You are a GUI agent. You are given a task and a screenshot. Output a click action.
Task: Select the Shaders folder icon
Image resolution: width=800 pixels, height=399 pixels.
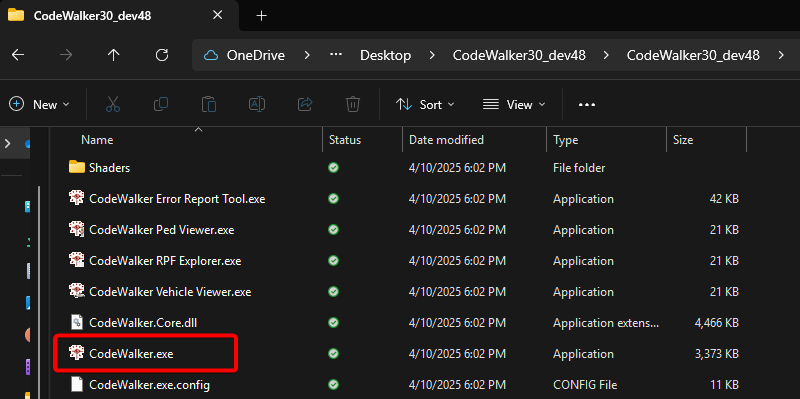coord(77,167)
